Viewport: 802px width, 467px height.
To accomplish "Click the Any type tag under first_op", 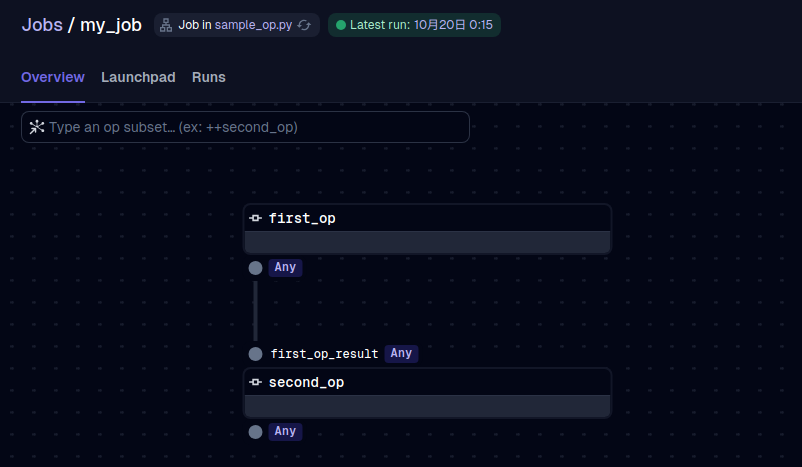I will click(x=285, y=268).
